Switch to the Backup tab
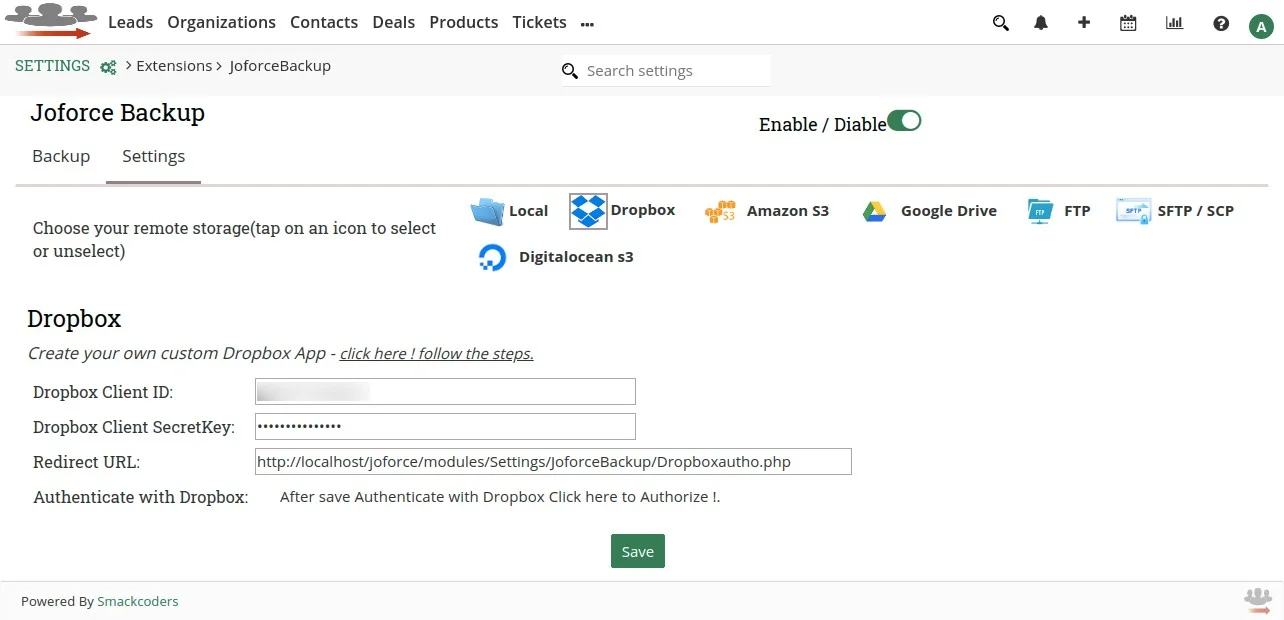 pos(61,156)
